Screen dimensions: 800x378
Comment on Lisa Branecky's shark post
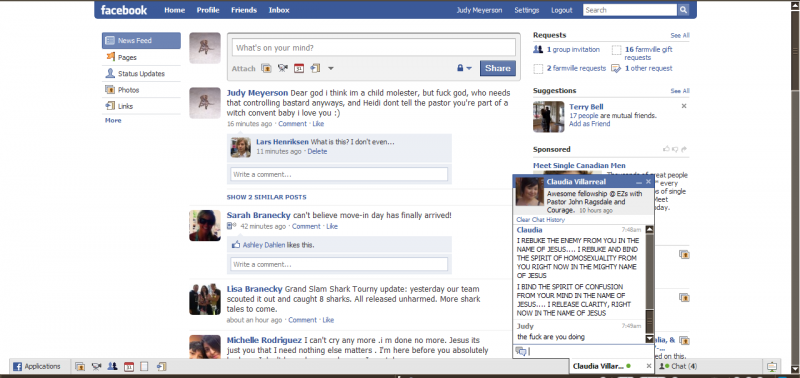click(x=302, y=320)
